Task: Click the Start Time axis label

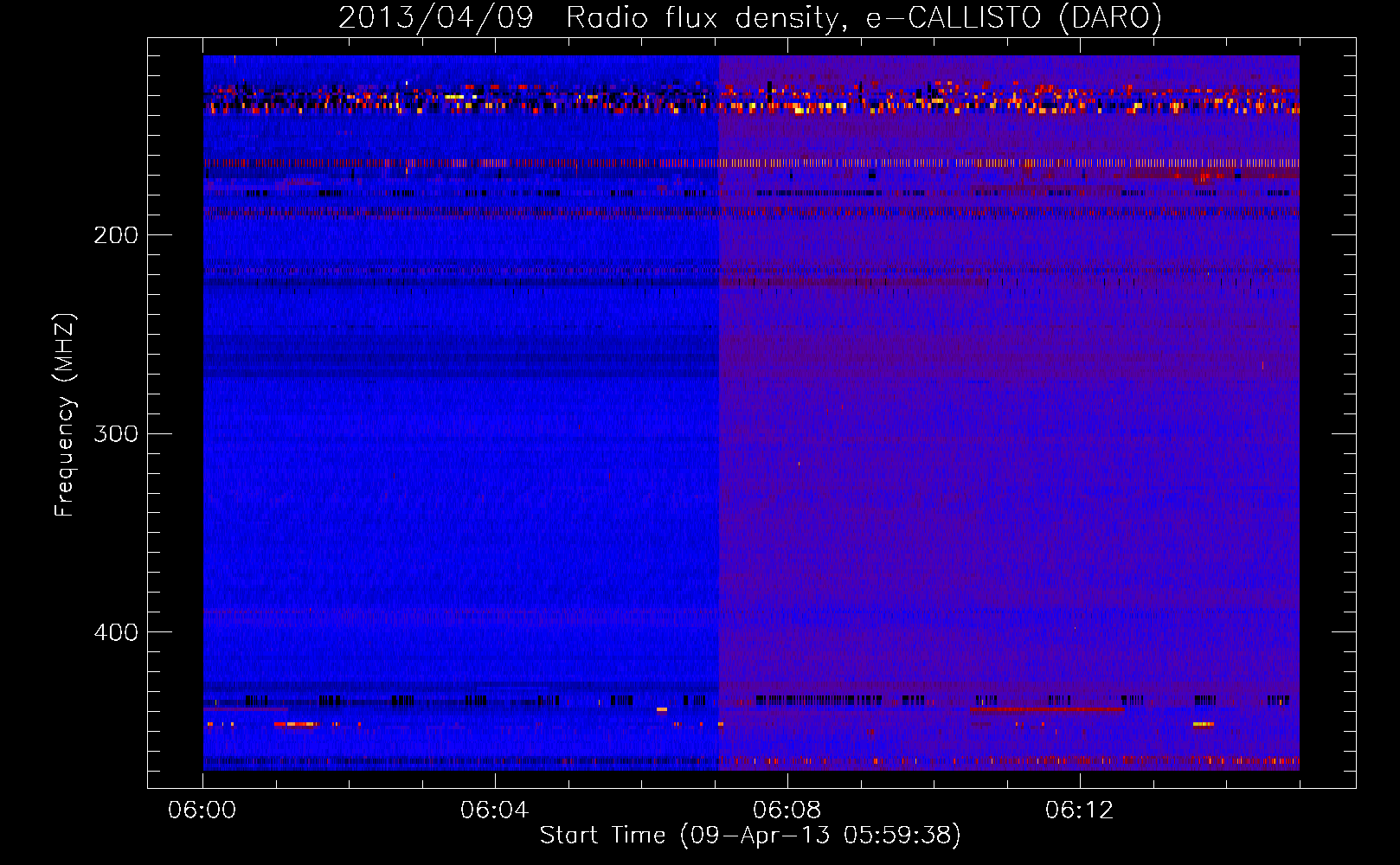Action: pos(750,835)
